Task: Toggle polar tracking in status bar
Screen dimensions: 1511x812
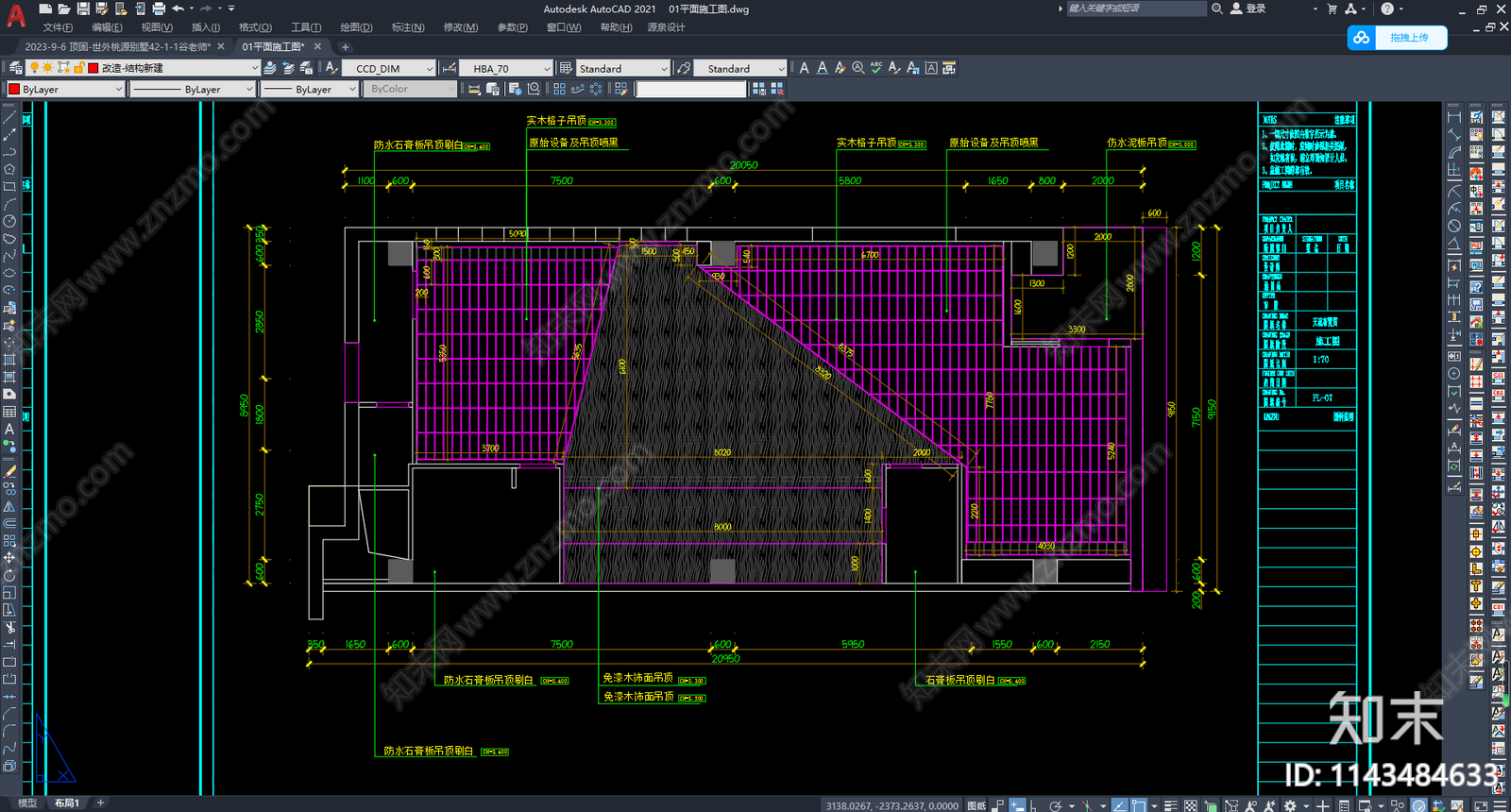Action: click(1055, 805)
